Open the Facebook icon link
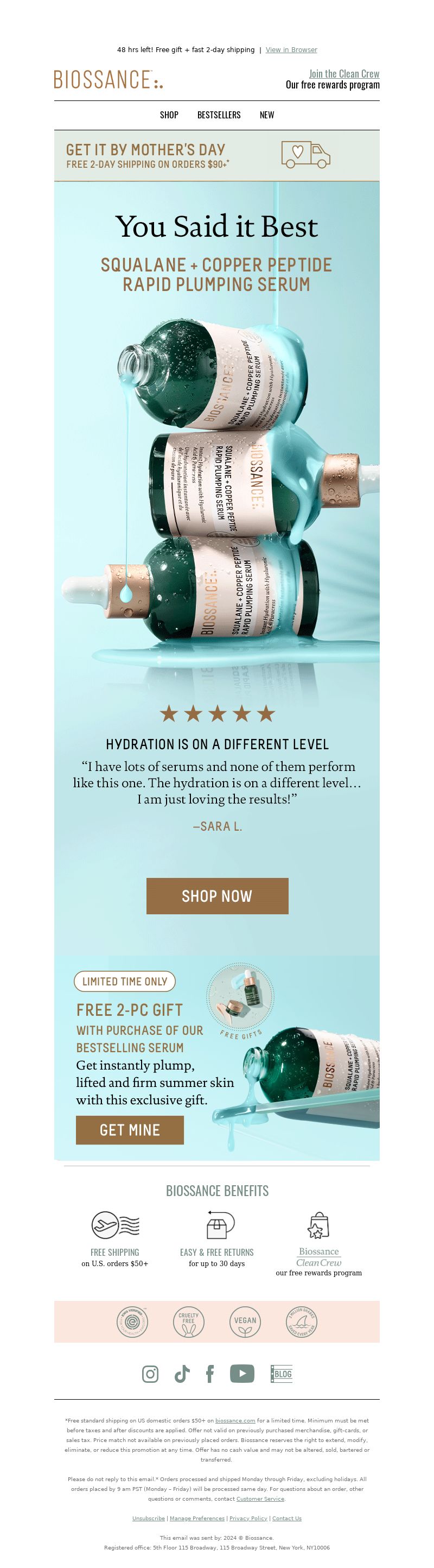This screenshot has height=1568, width=434. point(210,1374)
